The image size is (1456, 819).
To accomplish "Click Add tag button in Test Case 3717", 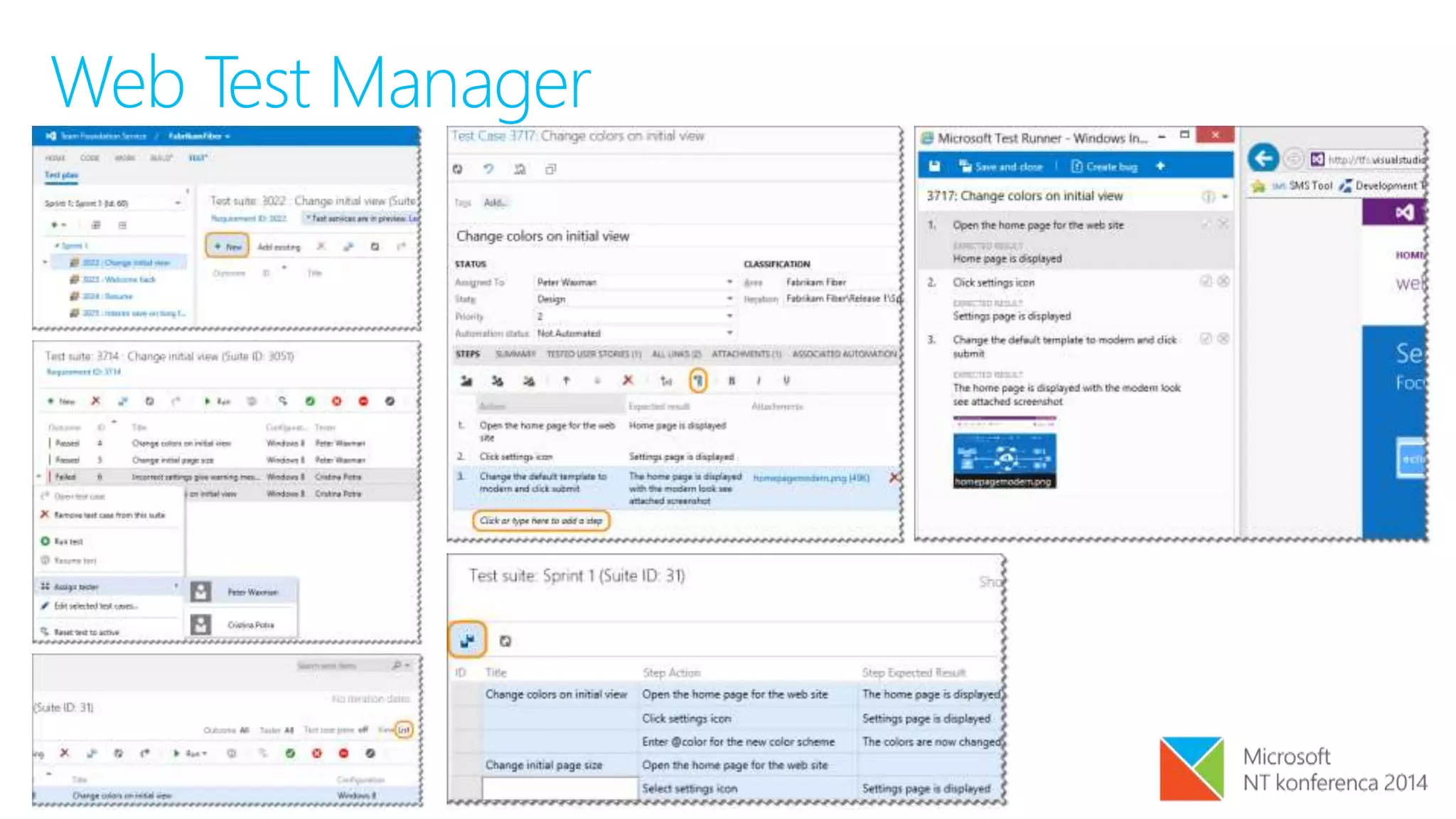I will pyautogui.click(x=495, y=203).
